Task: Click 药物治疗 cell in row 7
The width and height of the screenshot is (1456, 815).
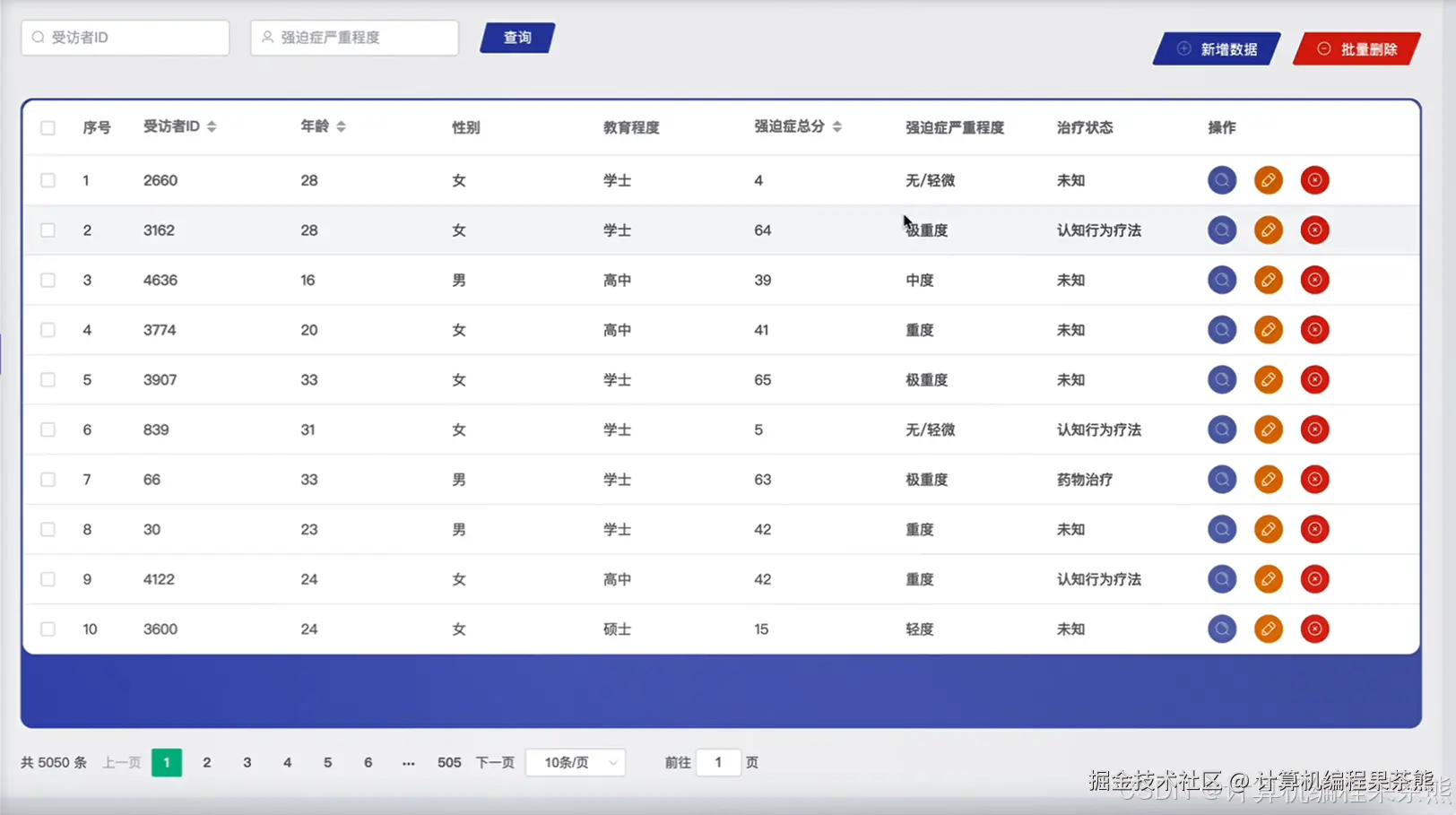Action: point(1085,480)
